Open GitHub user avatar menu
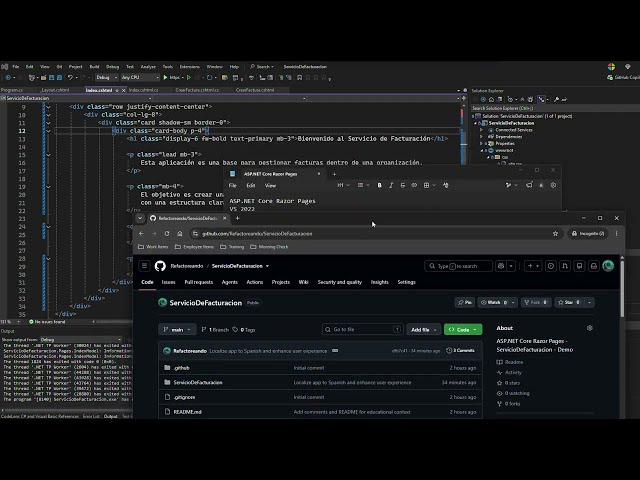Viewport: 640px width, 480px height. (608, 266)
